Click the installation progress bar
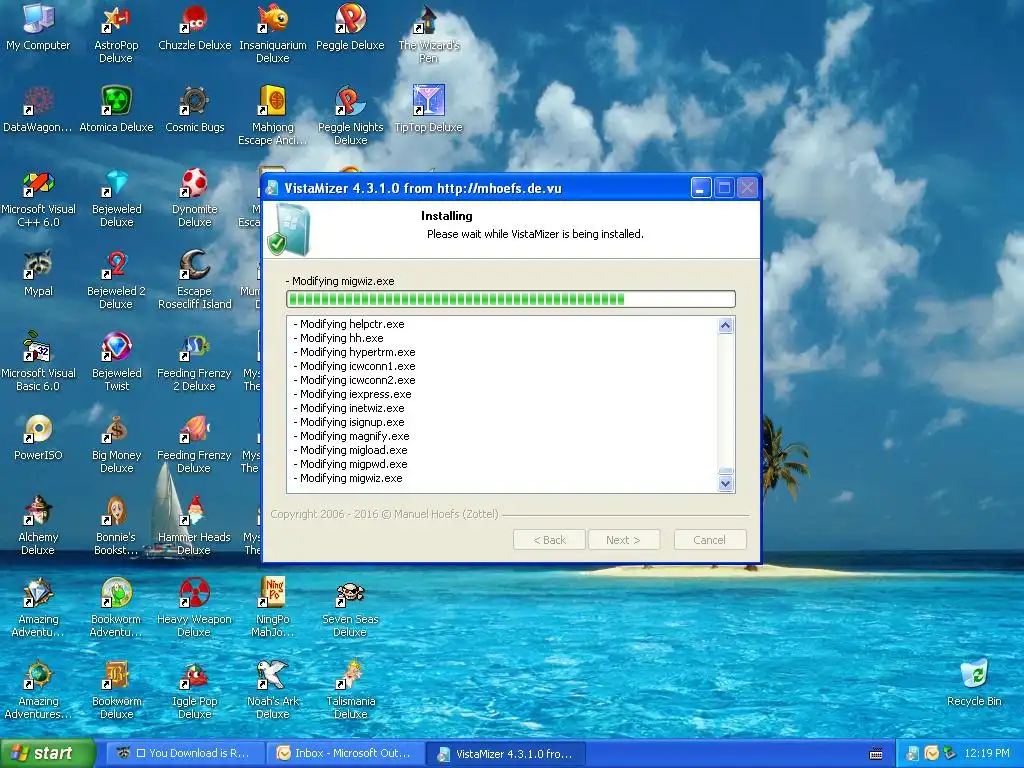This screenshot has width=1024, height=768. [511, 299]
